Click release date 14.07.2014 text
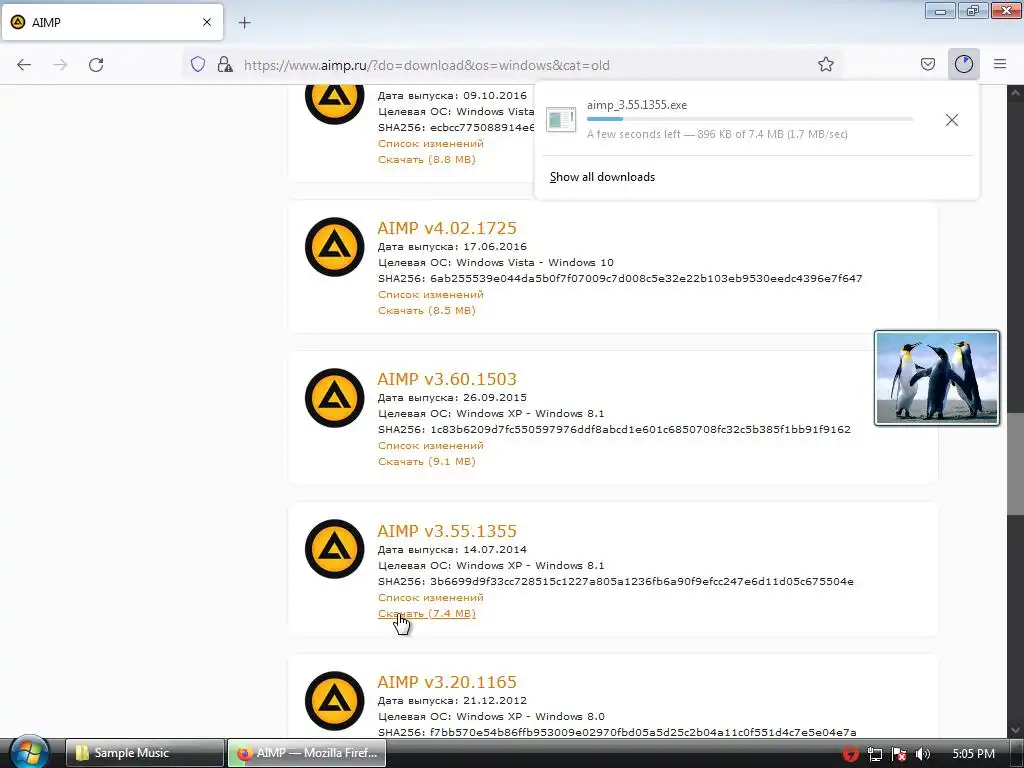Viewport: 1024px width, 768px height. (494, 549)
